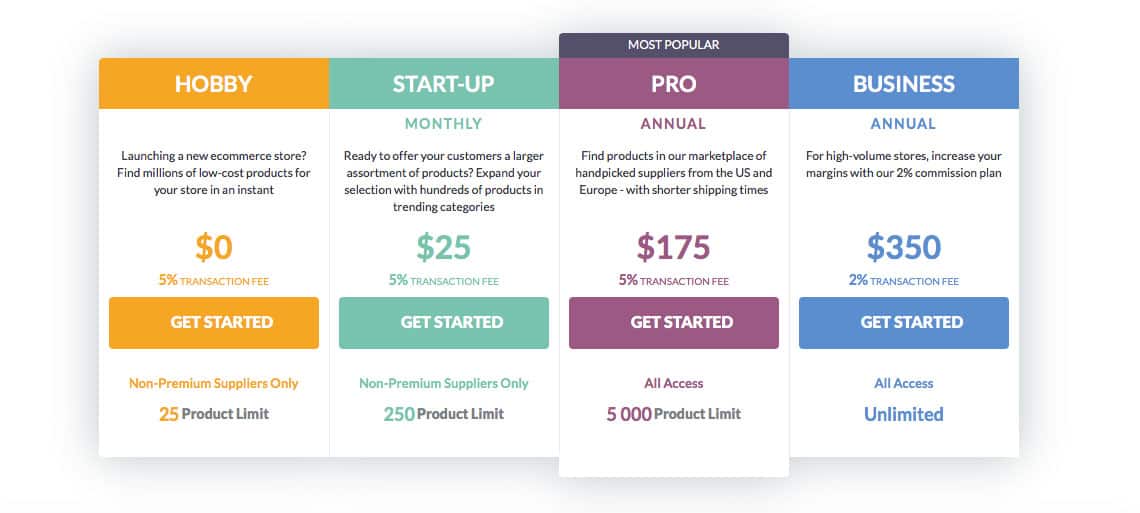Click the $25 price
This screenshot has height=513, width=1140.
(x=443, y=247)
